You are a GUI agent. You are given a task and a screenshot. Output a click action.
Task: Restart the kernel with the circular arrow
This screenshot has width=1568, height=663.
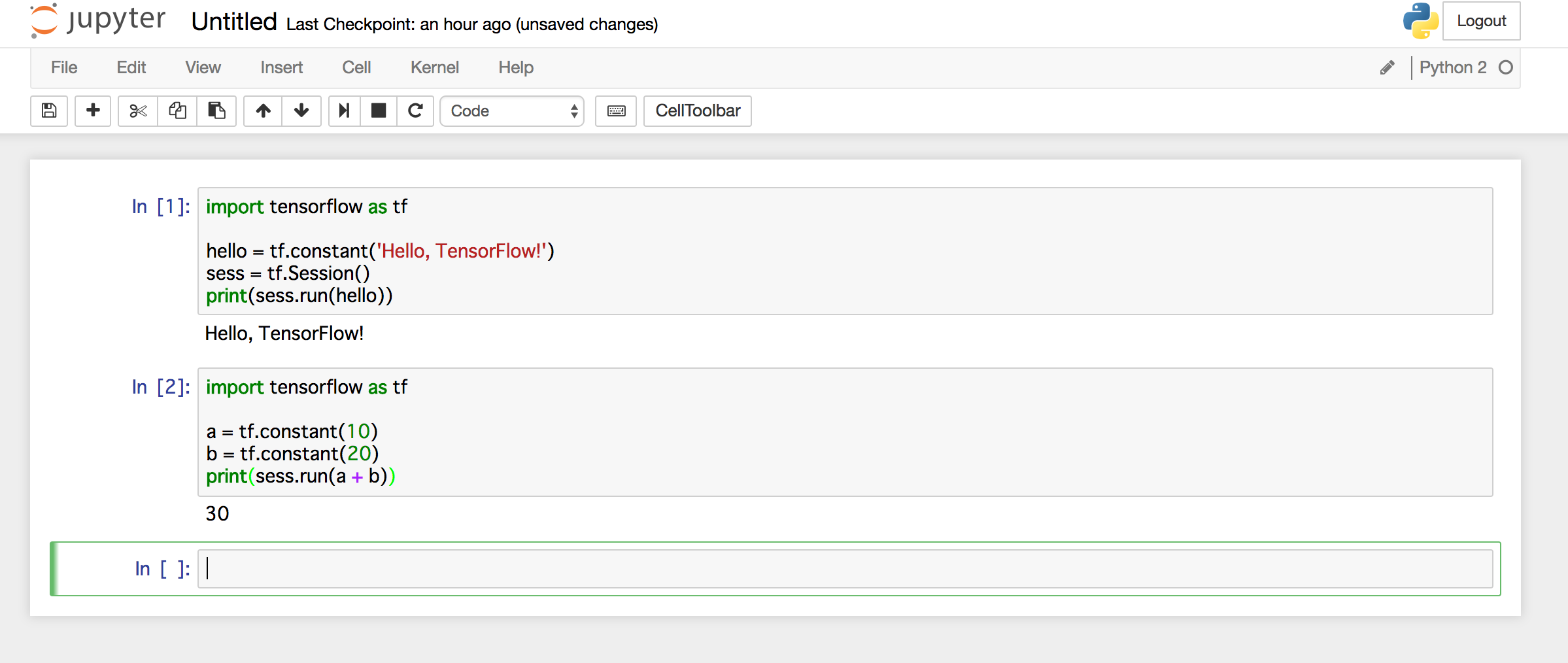[x=415, y=110]
